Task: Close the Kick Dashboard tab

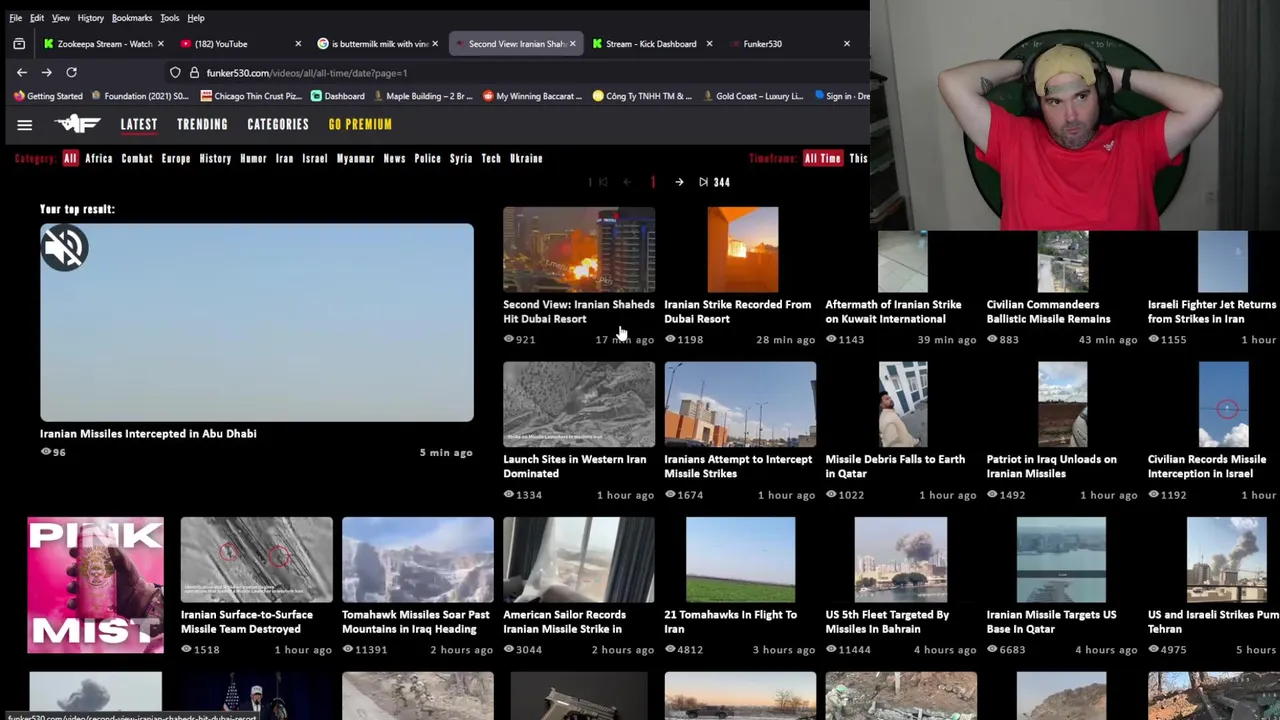Action: (x=709, y=44)
